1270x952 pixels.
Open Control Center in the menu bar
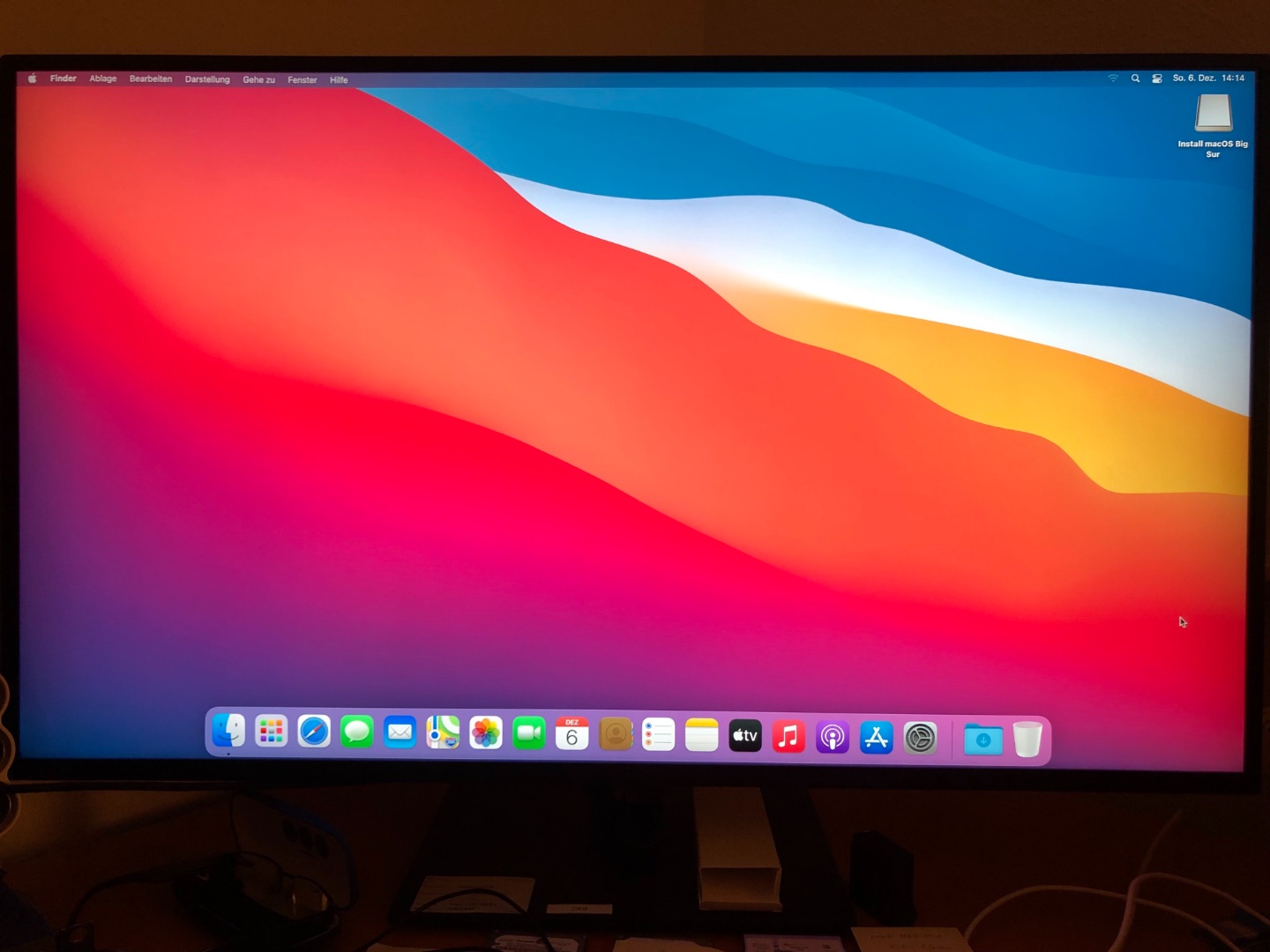(1157, 78)
